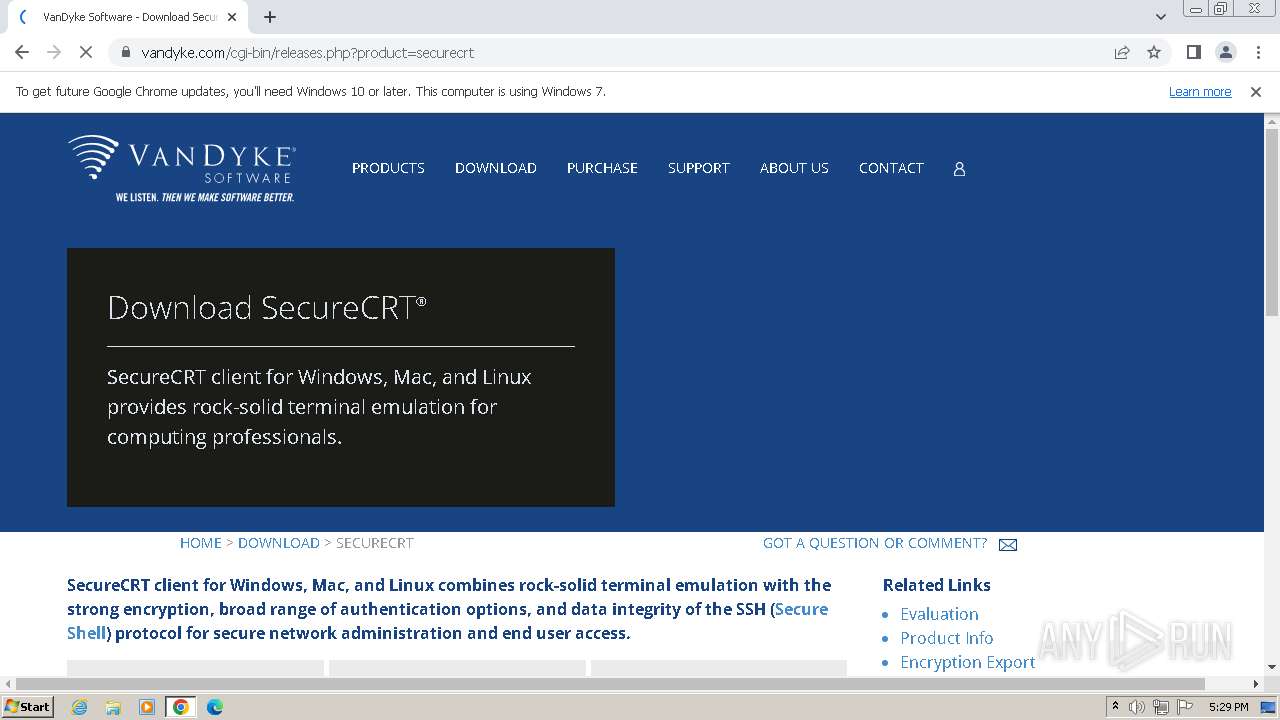Open the PURCHASE menu
1280x720 pixels.
pos(602,168)
